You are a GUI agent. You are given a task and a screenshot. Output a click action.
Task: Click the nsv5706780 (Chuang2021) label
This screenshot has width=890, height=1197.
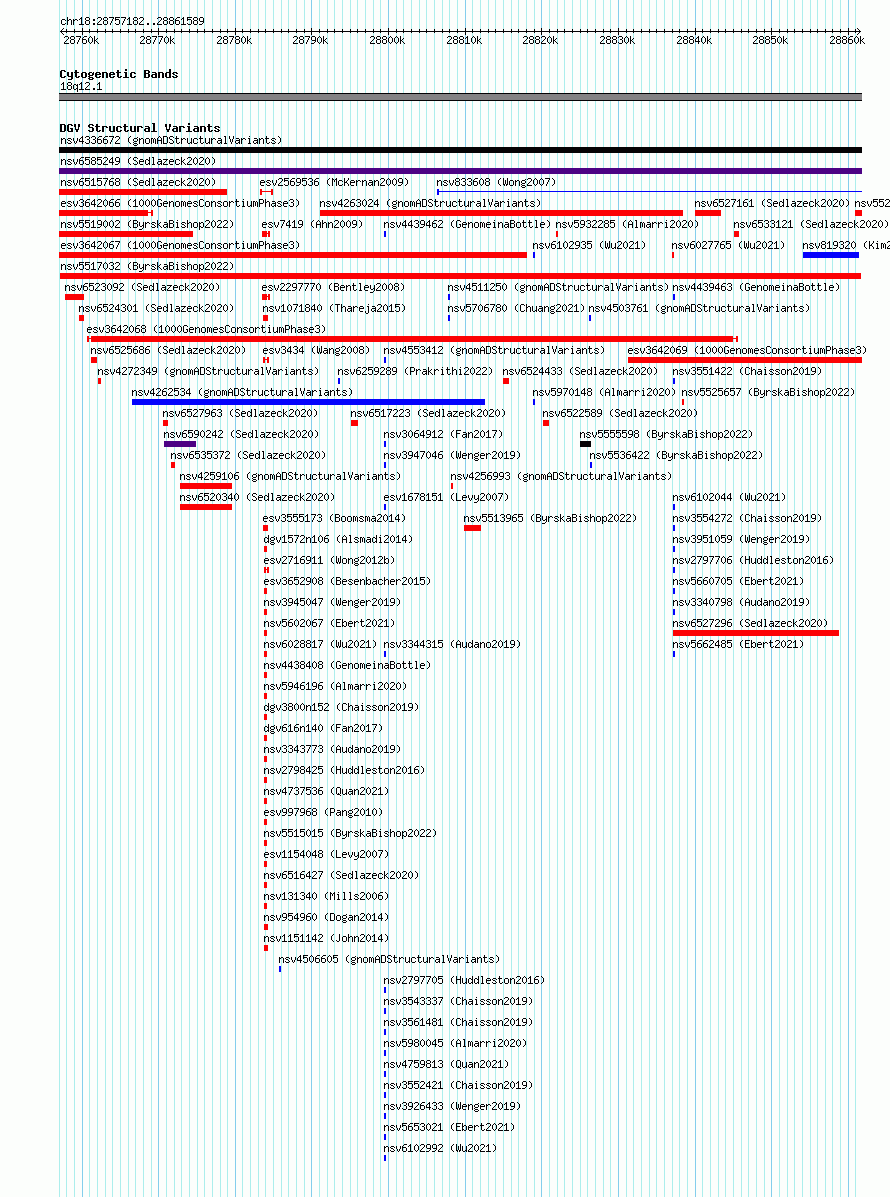[516, 308]
